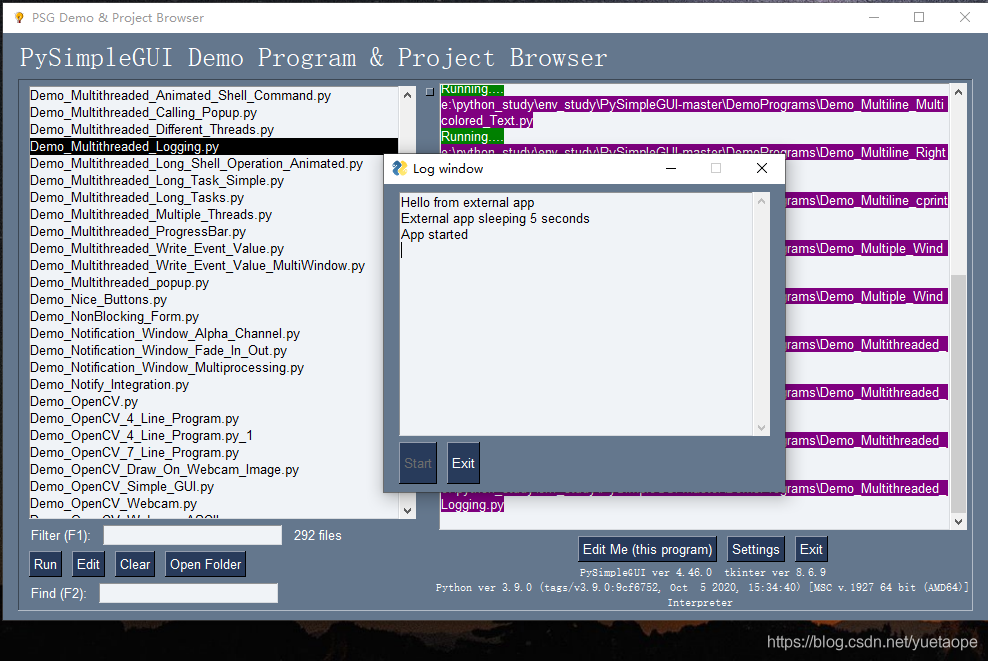The image size is (988, 661).
Task: Click Exit button in the Log window
Action: click(463, 463)
